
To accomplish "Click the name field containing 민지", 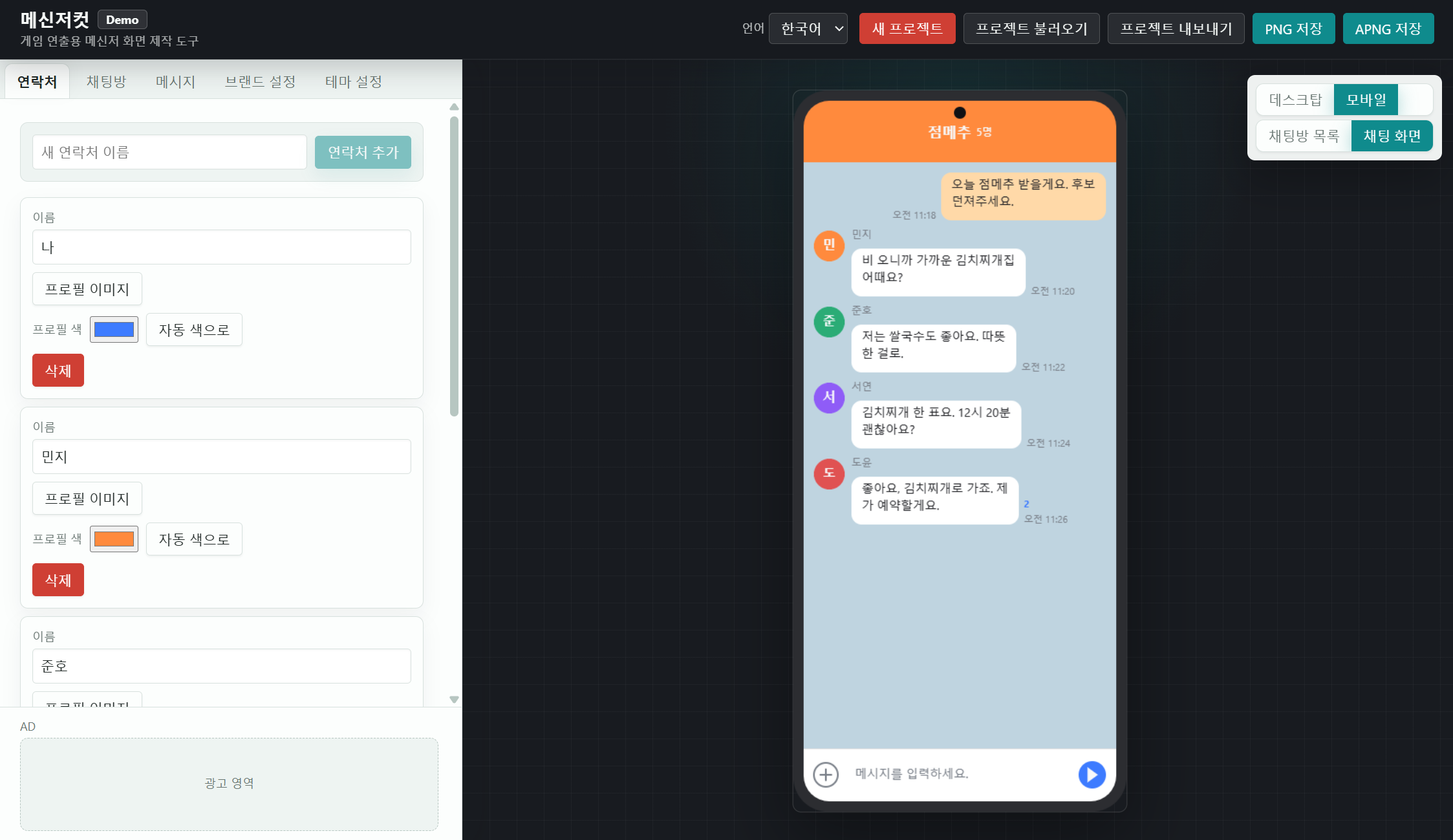I will coord(222,457).
